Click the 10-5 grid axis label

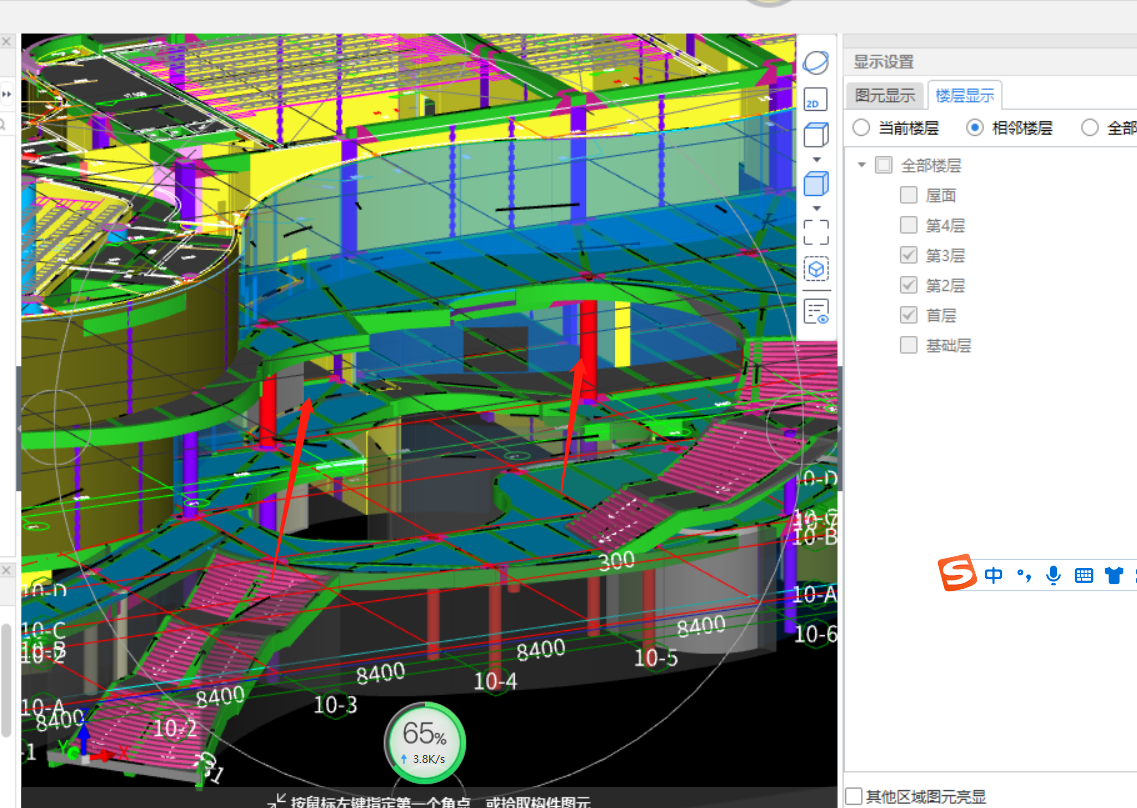tap(656, 658)
